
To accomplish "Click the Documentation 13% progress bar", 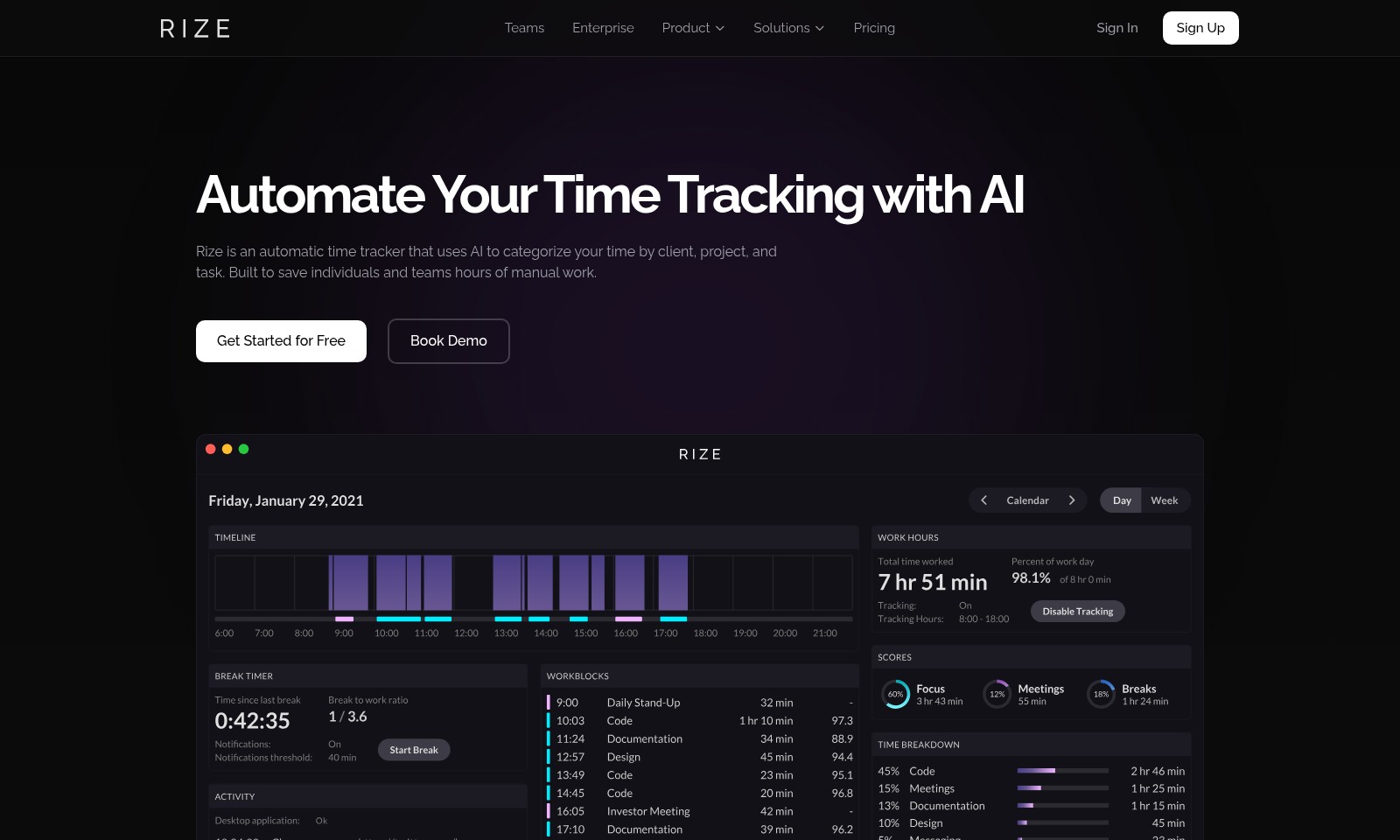I will (1063, 806).
